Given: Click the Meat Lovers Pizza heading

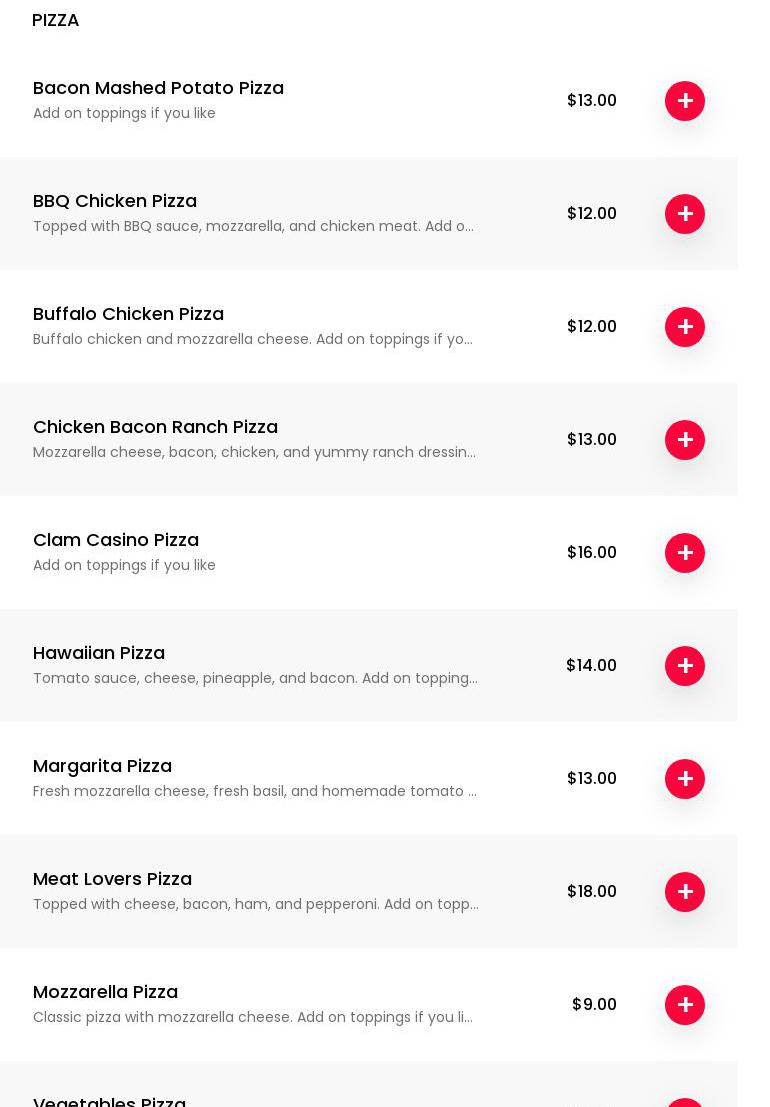Looking at the screenshot, I should (x=112, y=879).
